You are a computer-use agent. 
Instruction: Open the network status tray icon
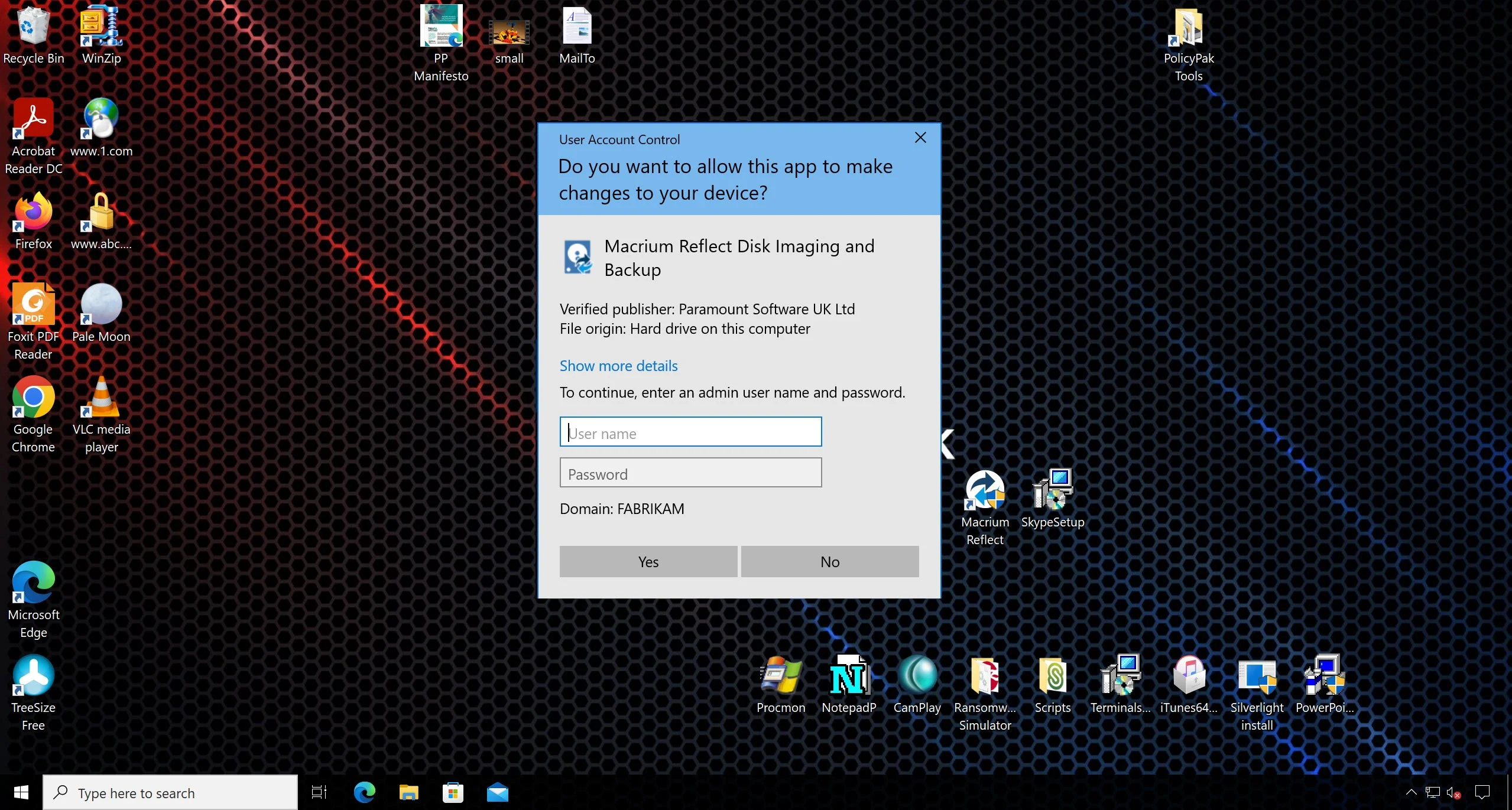coord(1432,792)
